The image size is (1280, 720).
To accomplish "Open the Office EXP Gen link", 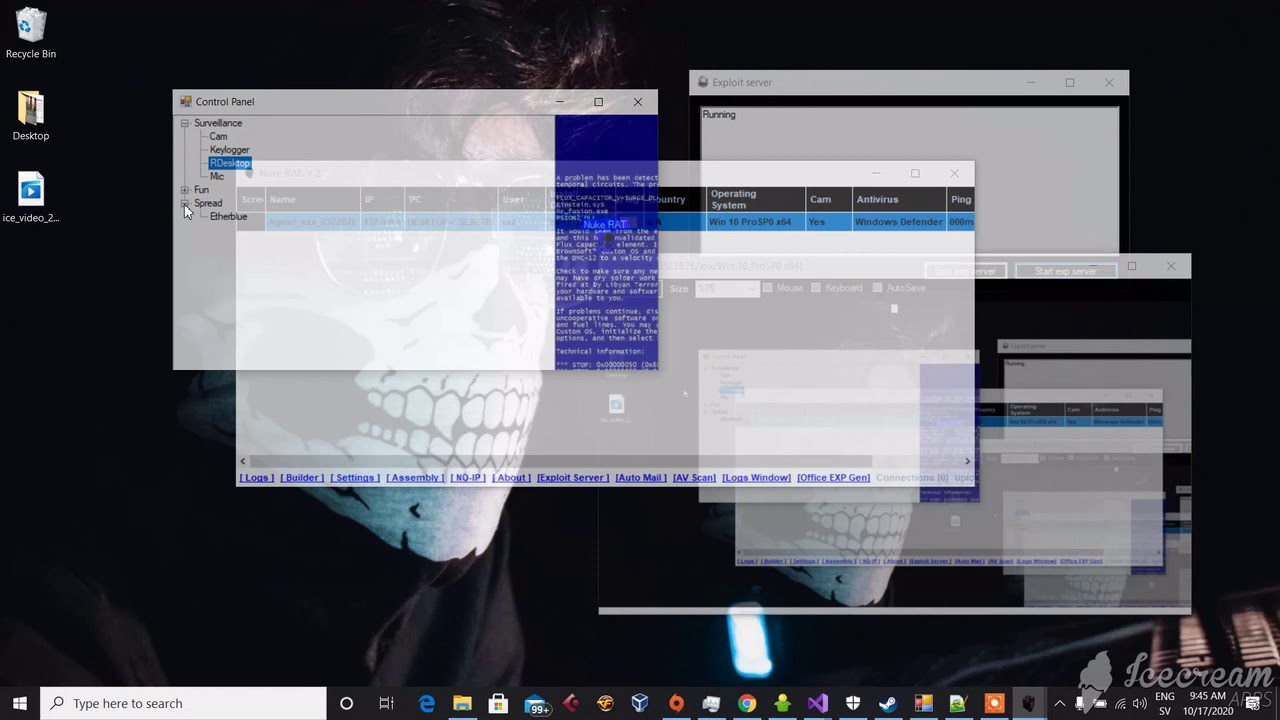I will click(834, 478).
